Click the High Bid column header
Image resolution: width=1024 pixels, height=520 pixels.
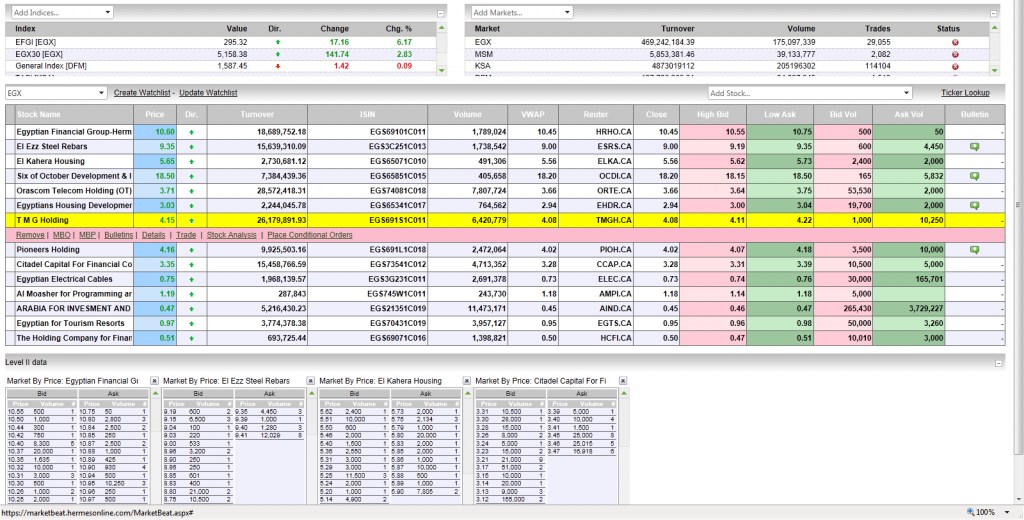(712, 114)
